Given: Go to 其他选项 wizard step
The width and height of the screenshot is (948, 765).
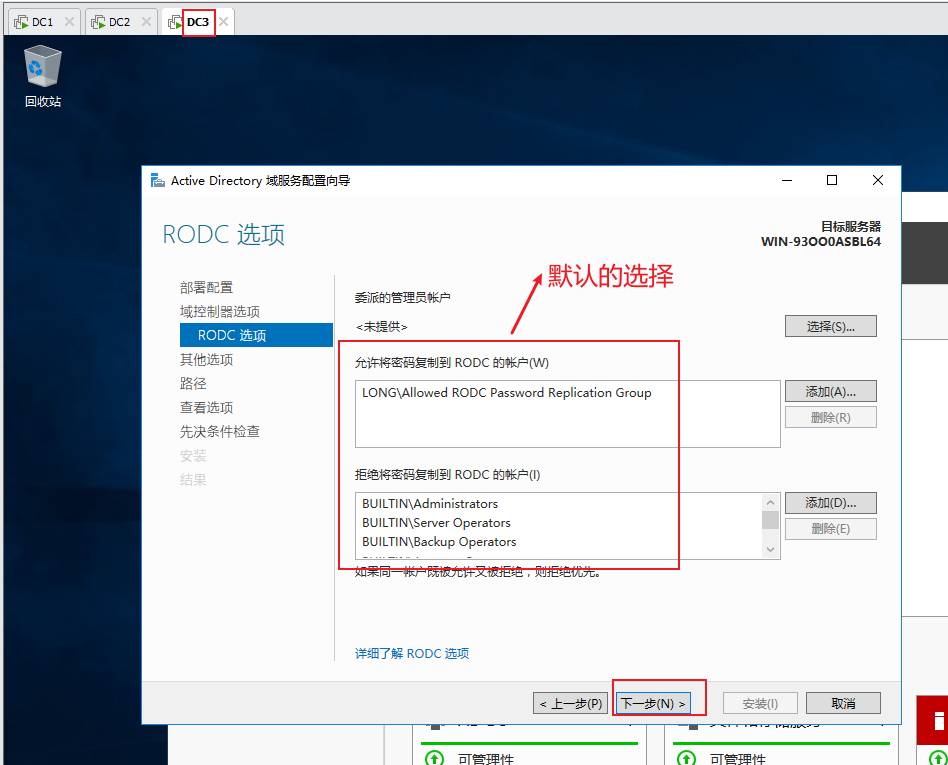Looking at the screenshot, I should [206, 359].
